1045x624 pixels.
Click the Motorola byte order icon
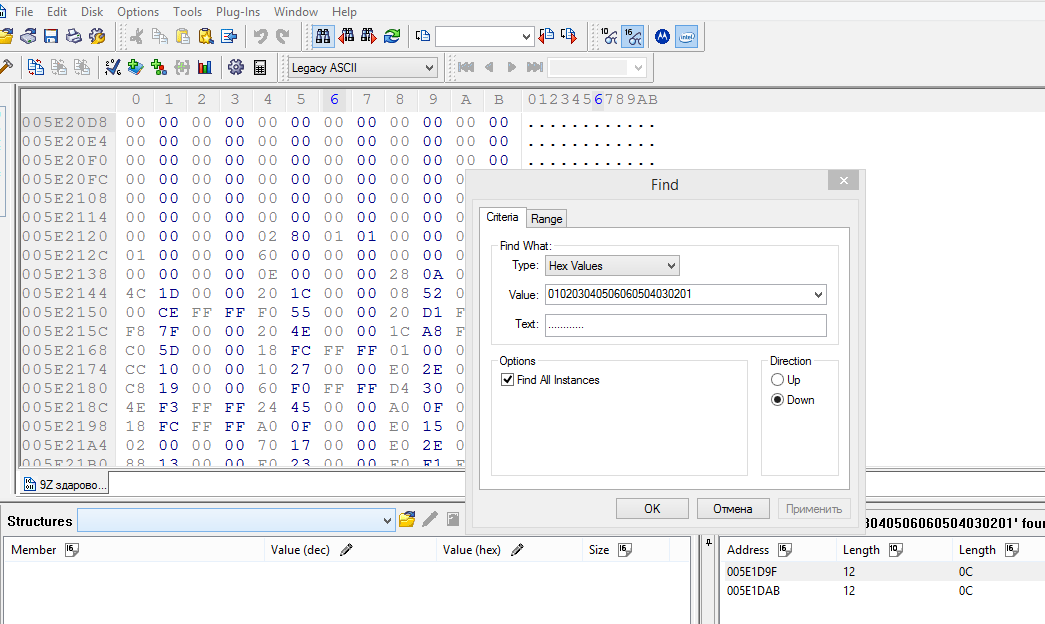point(662,36)
